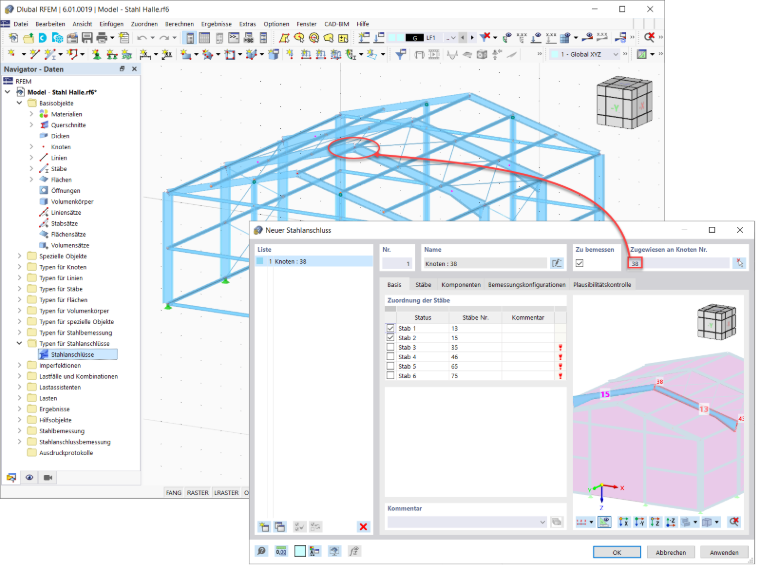Click the print icon in the main toolbar

102,38
